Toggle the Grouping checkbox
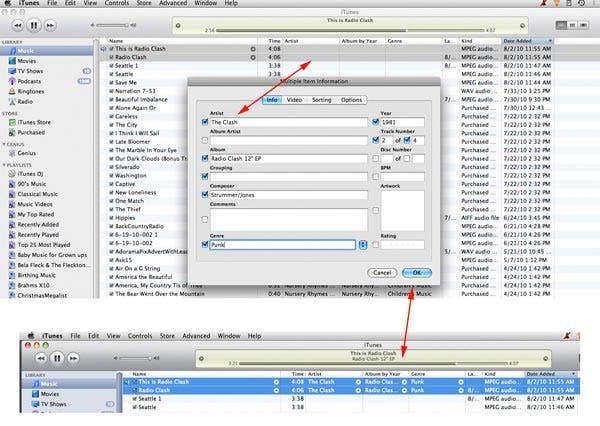 coord(205,176)
